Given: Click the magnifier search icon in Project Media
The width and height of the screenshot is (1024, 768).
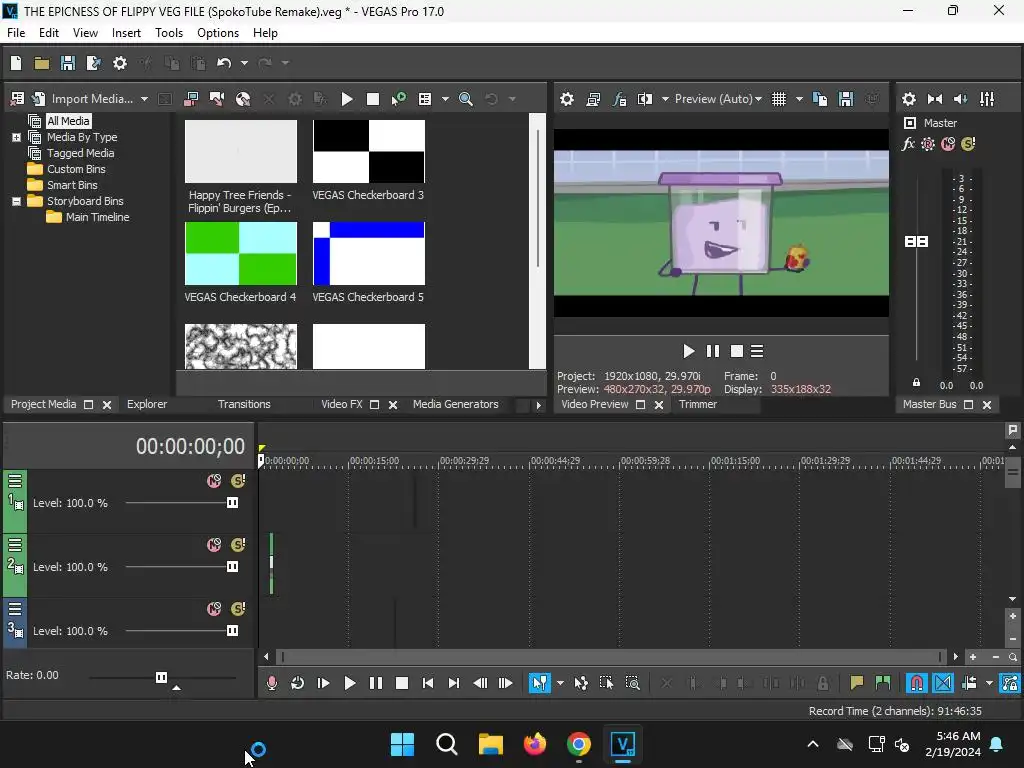Looking at the screenshot, I should pos(466,99).
